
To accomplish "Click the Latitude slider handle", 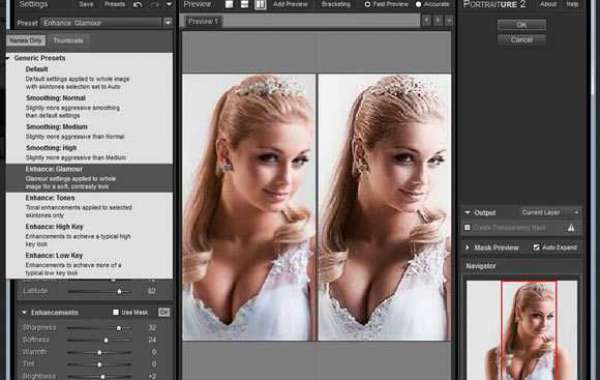I will [x=119, y=292].
